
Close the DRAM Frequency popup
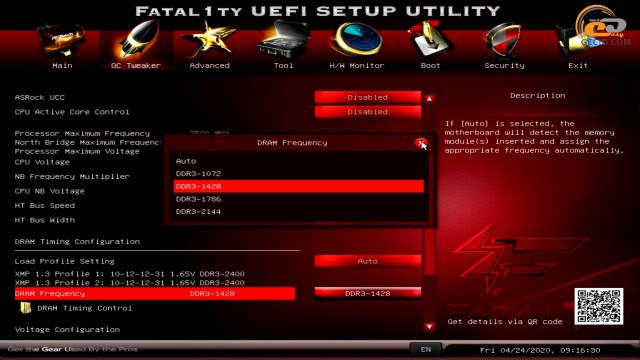pos(421,143)
